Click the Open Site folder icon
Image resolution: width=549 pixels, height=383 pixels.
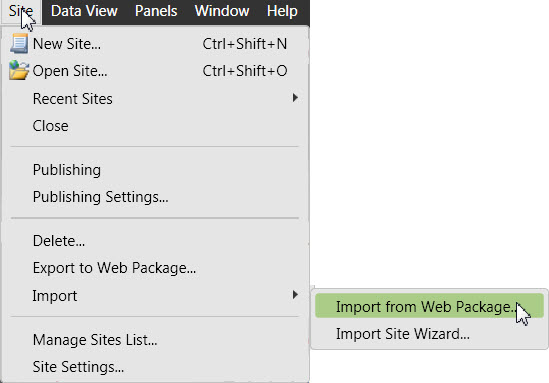click(x=19, y=70)
